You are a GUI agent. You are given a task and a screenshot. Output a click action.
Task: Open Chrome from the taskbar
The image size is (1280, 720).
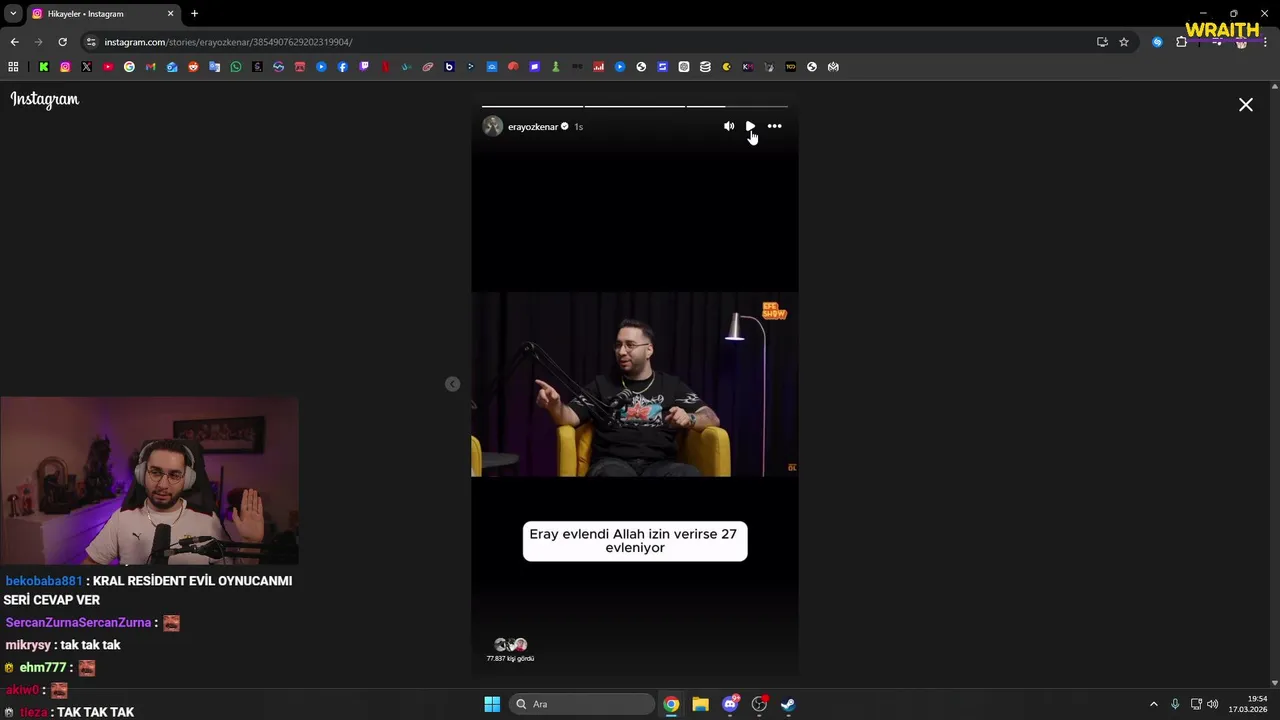[671, 704]
